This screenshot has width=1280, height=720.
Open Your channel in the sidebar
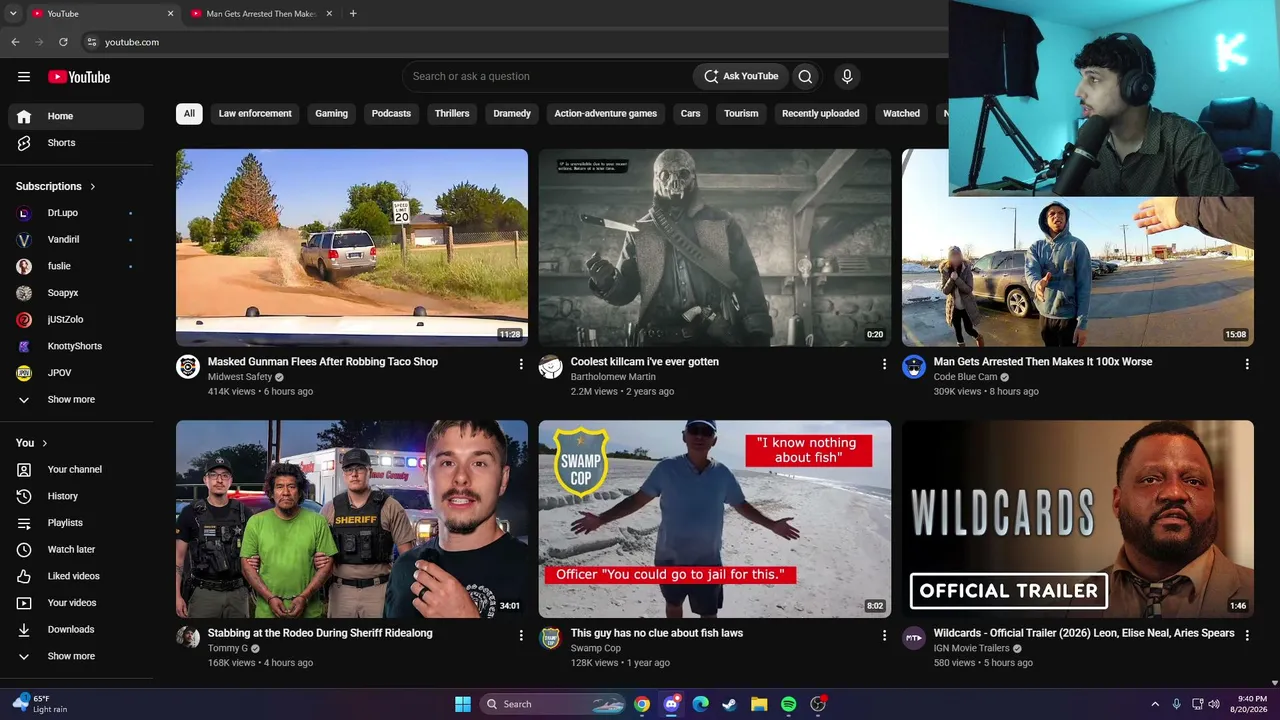point(76,469)
